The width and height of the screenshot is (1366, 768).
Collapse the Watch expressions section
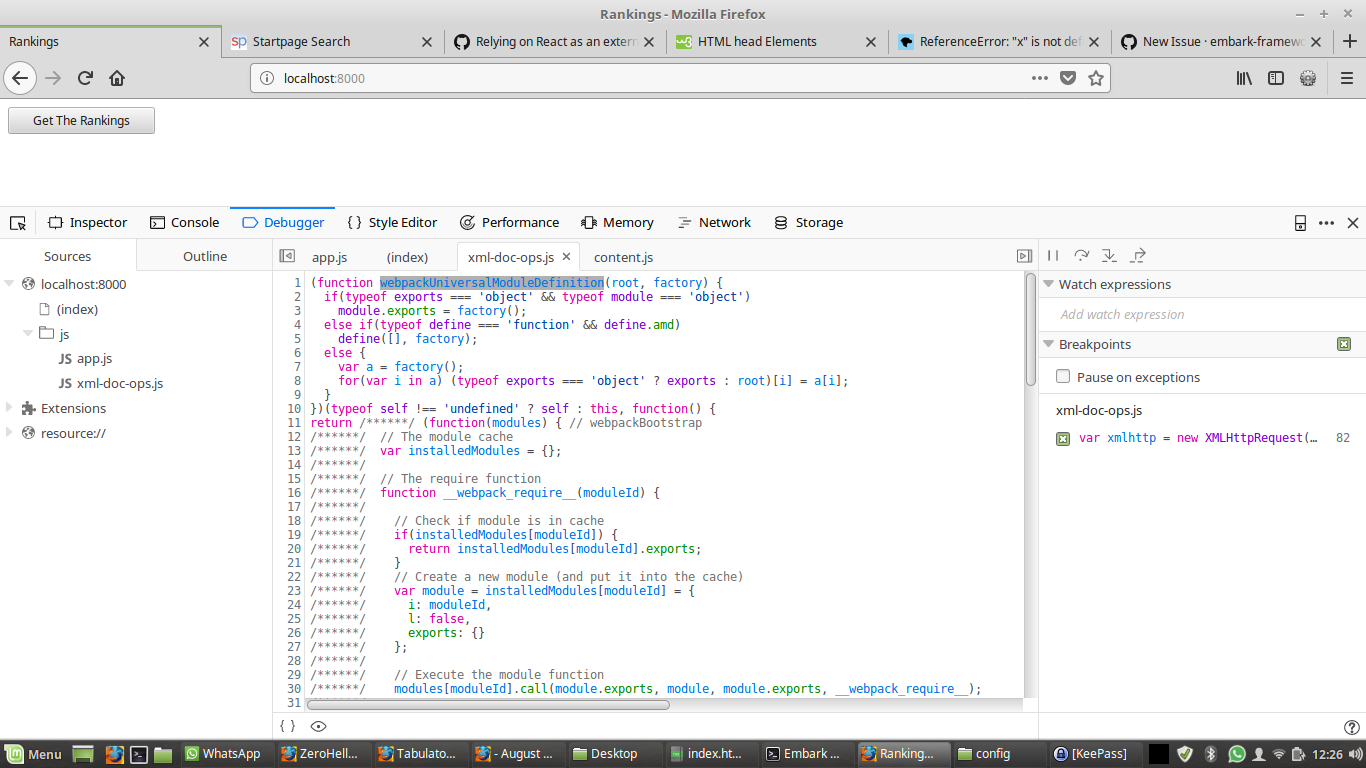click(x=1048, y=284)
